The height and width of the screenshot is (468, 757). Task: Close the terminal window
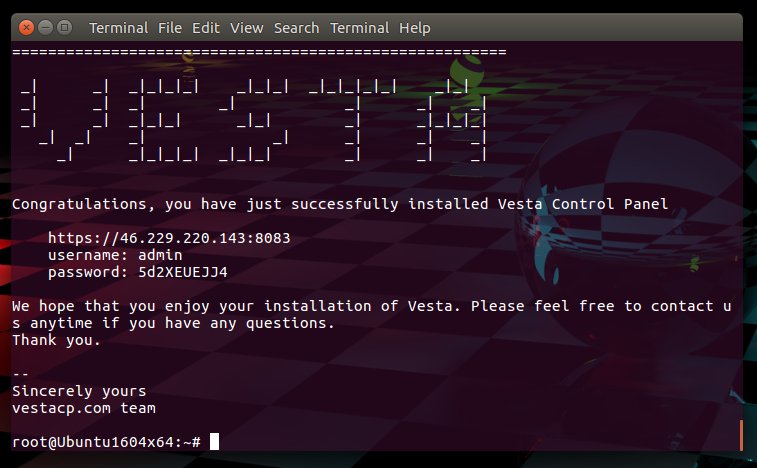pos(27,28)
